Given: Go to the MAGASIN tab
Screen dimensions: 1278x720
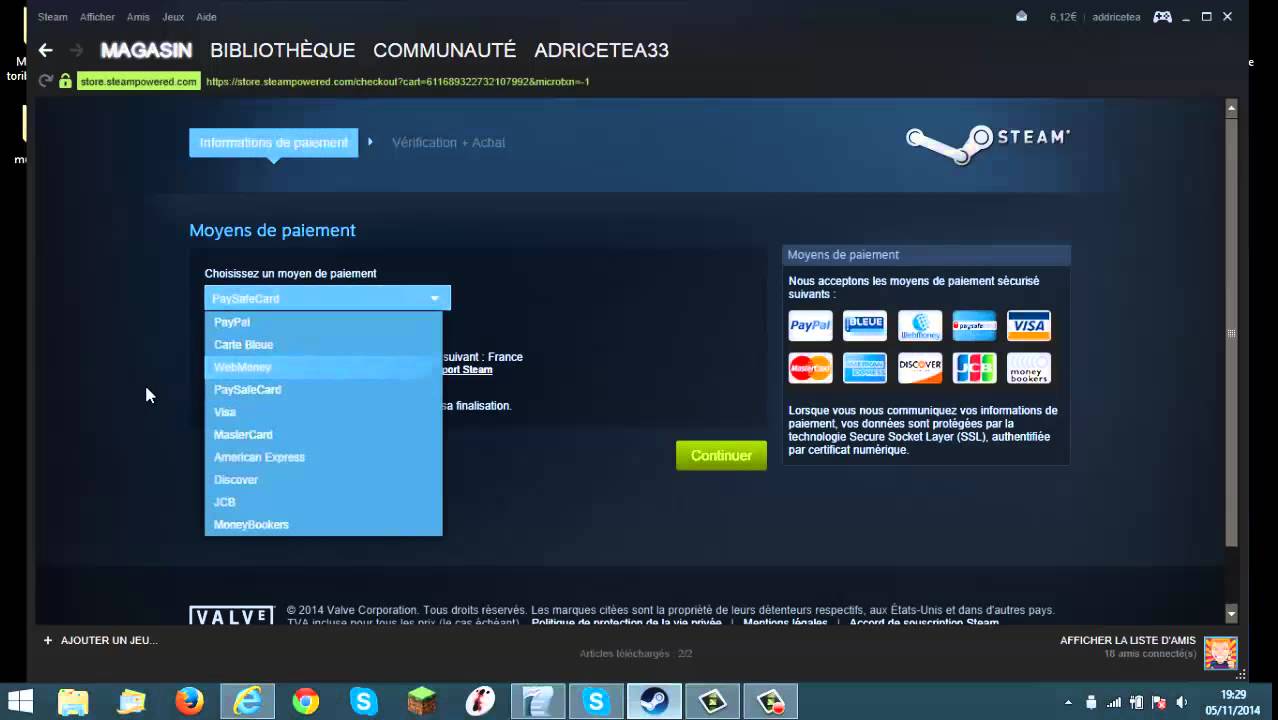Looking at the screenshot, I should (x=146, y=50).
